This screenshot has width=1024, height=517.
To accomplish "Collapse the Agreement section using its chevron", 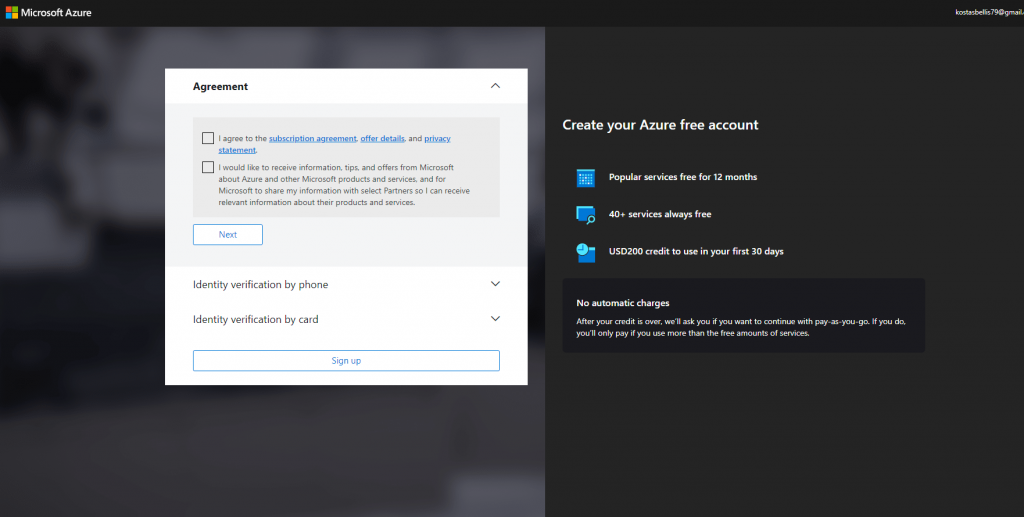I will pos(495,86).
